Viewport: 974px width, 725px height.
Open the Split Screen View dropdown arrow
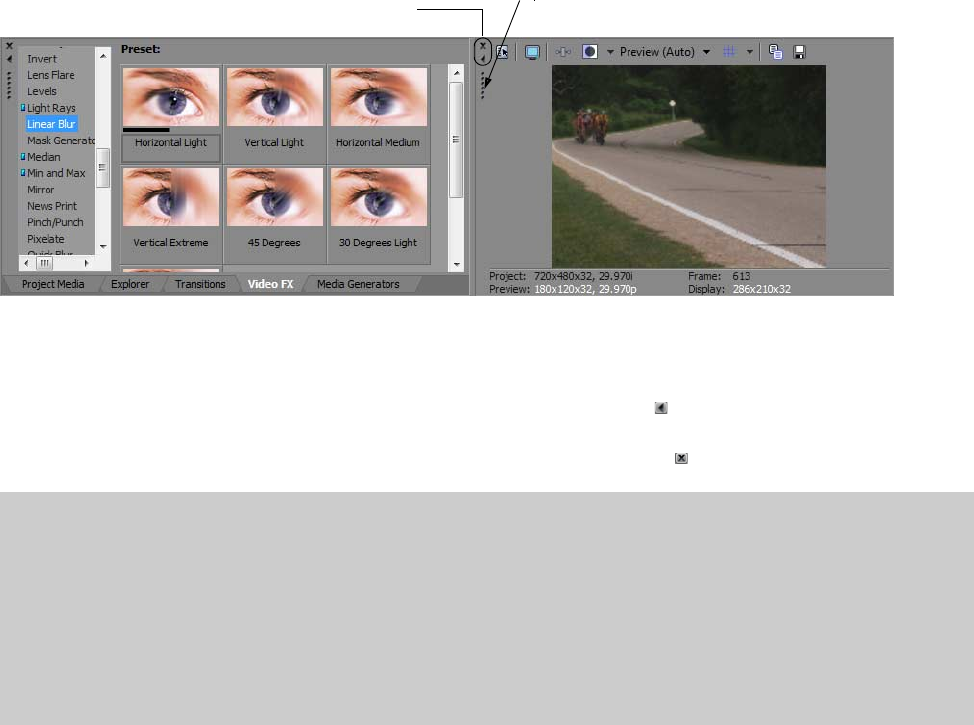[x=609, y=52]
